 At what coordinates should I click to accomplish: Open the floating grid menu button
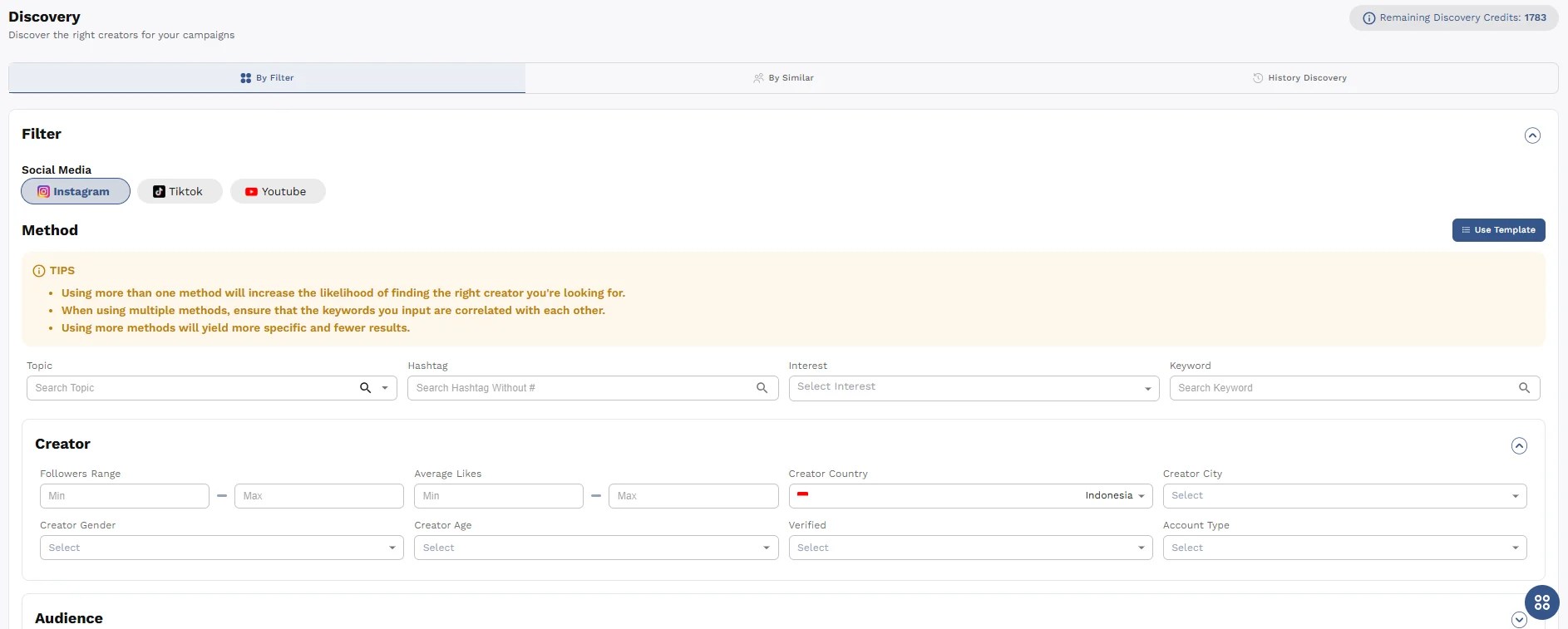[x=1541, y=602]
